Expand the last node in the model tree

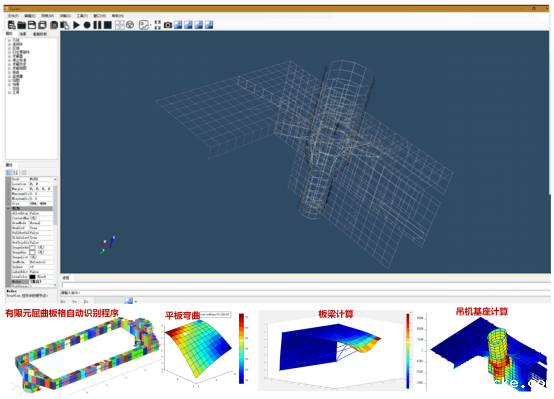coord(10,93)
